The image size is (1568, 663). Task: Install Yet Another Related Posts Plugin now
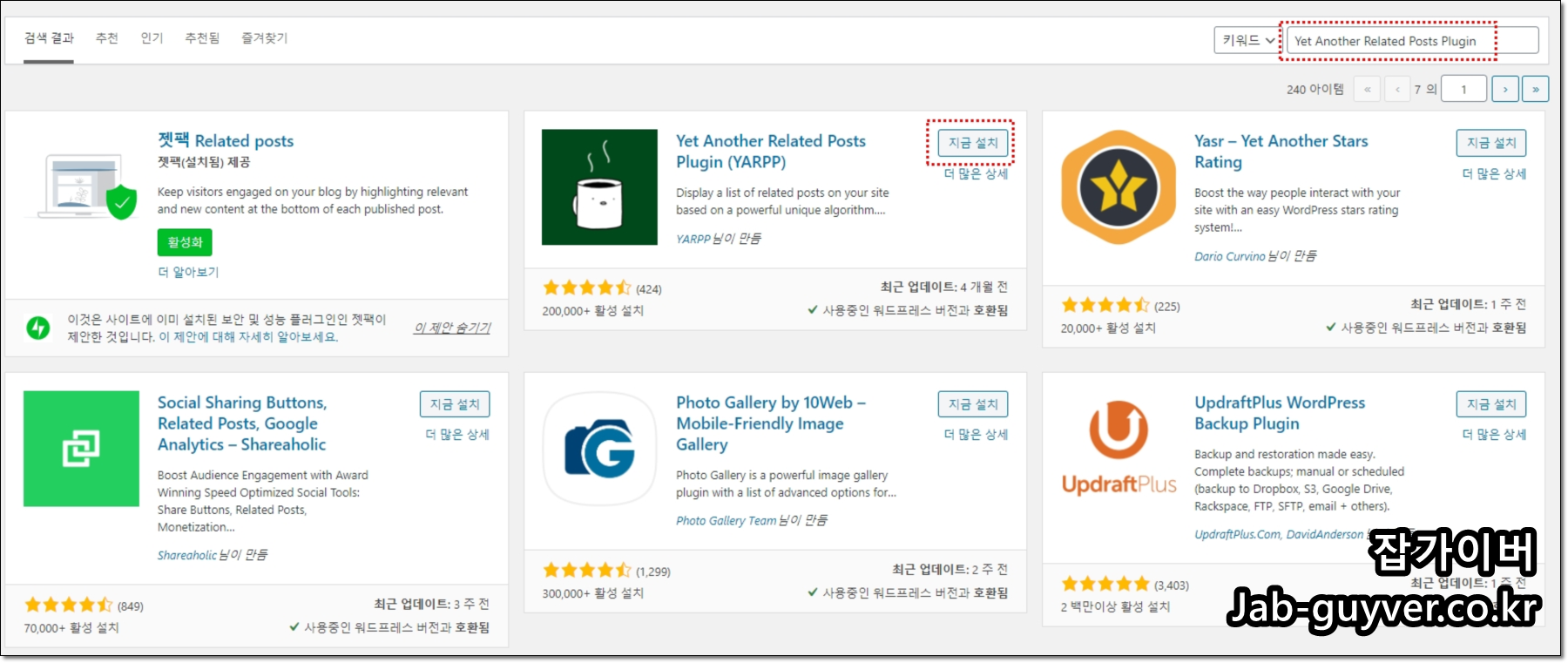tap(973, 143)
